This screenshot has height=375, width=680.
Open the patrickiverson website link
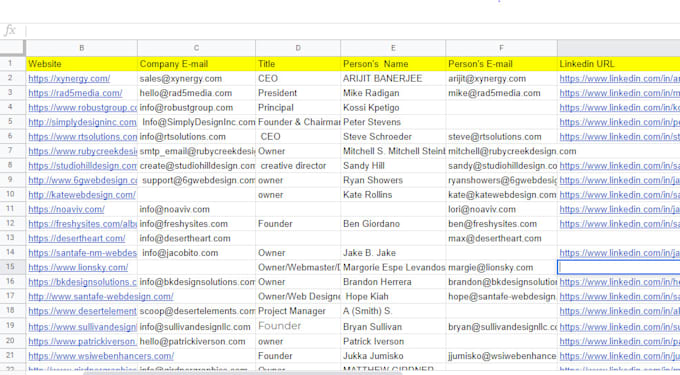coord(82,342)
